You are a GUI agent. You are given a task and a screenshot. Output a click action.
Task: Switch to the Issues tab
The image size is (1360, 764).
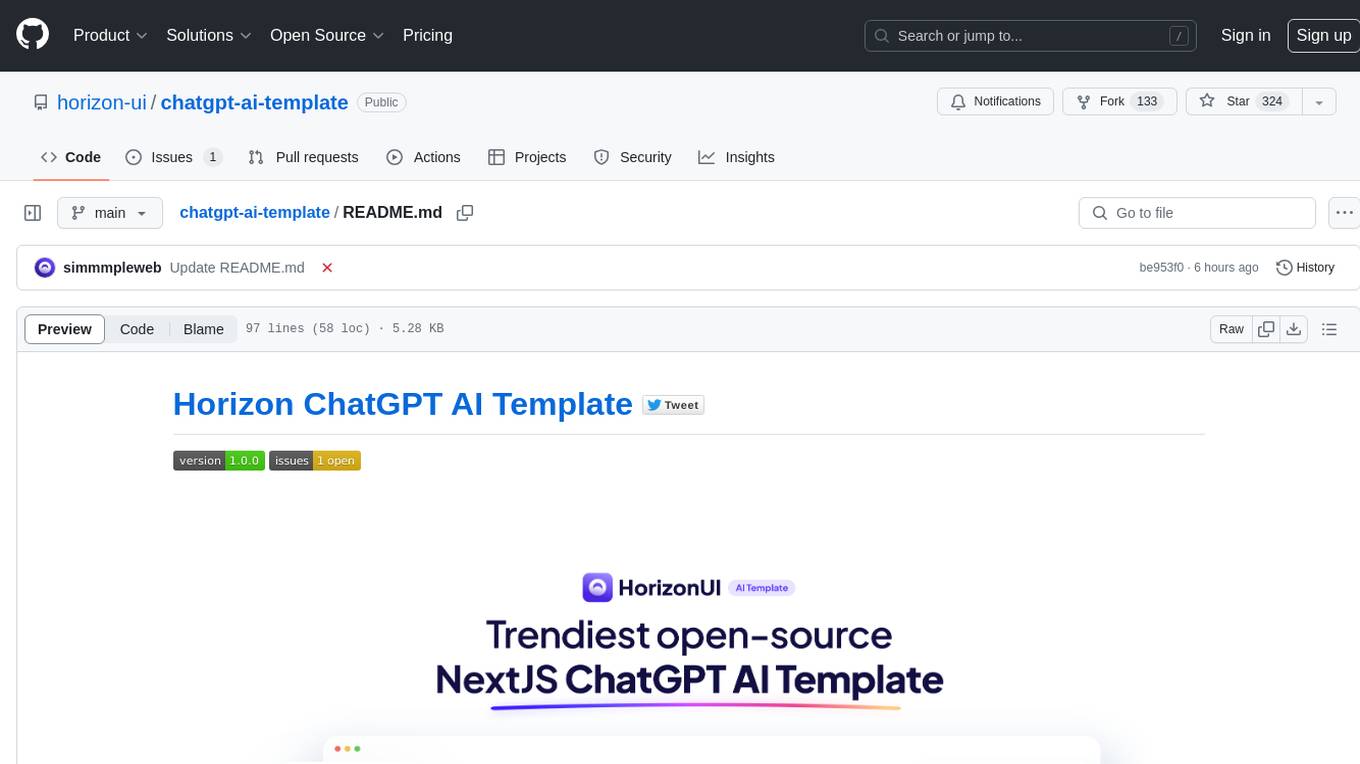(174, 157)
